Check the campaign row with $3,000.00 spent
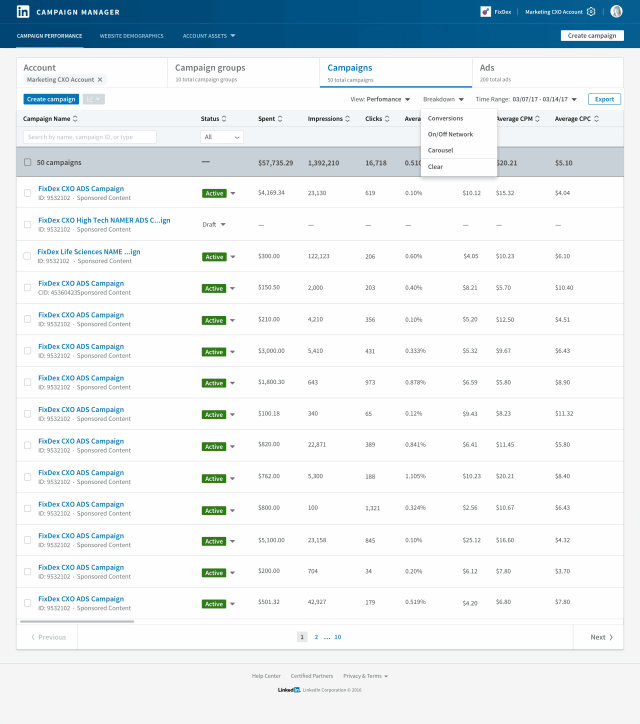Image resolution: width=640 pixels, height=724 pixels. pyautogui.click(x=28, y=351)
